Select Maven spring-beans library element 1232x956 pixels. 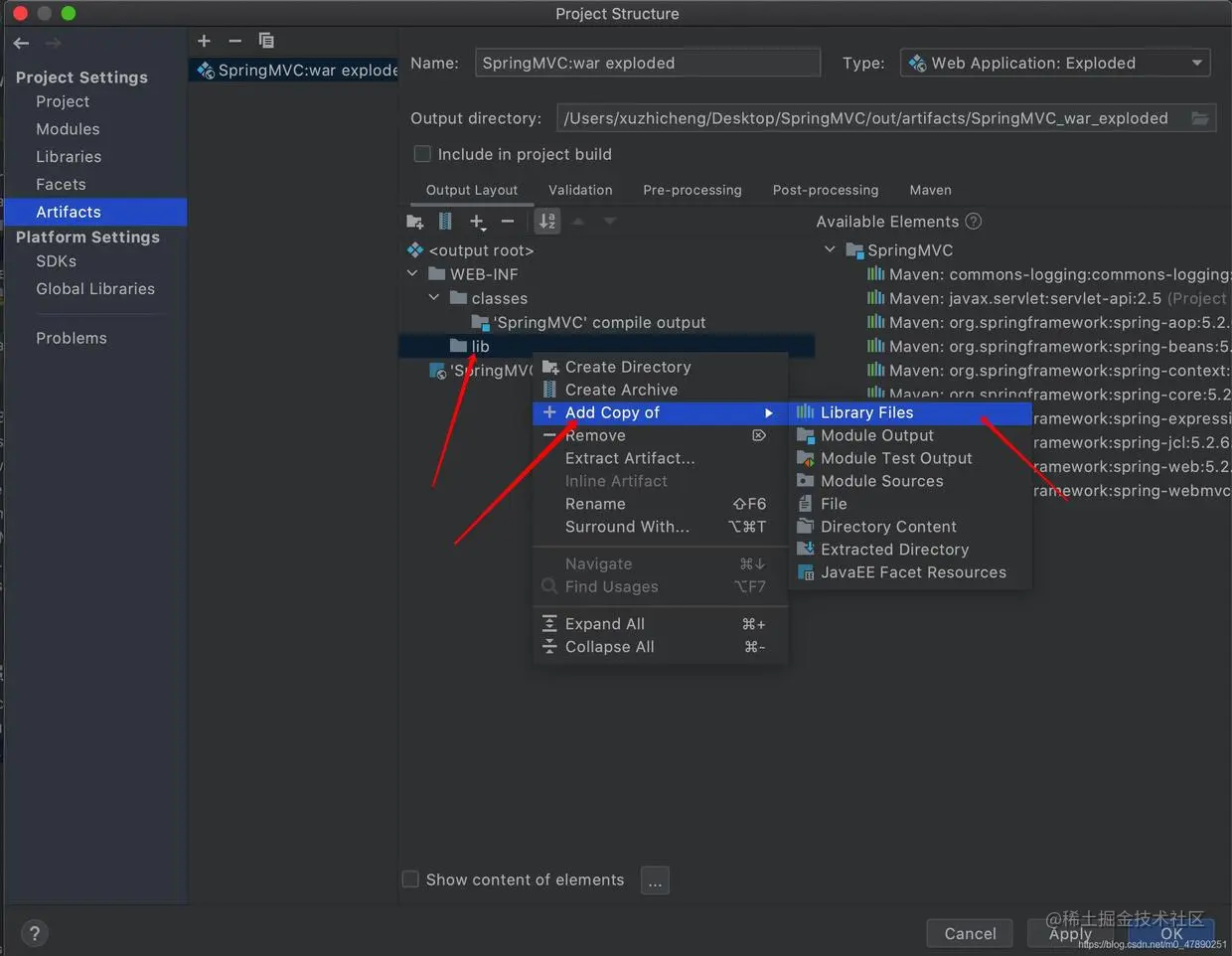[x=1049, y=346]
